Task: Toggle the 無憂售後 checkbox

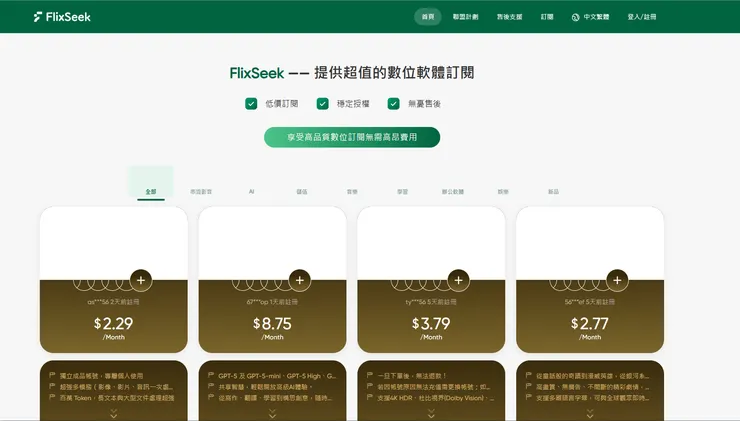Action: [394, 104]
